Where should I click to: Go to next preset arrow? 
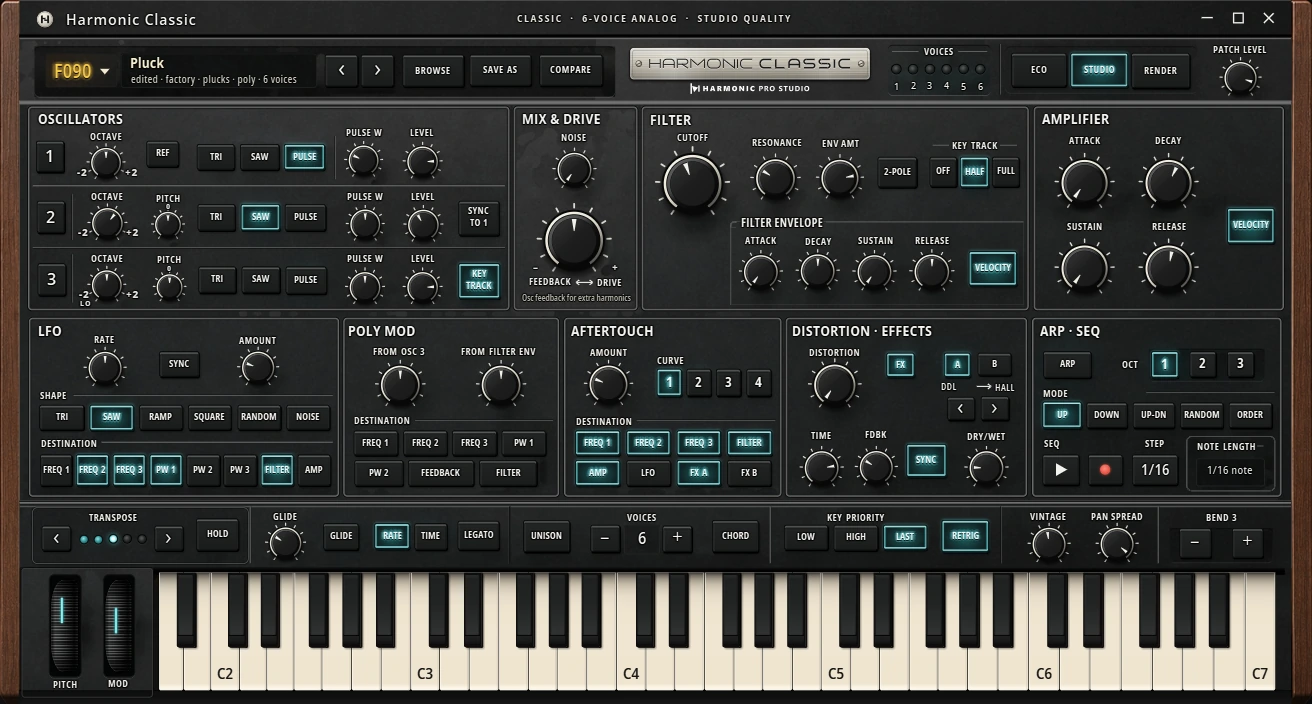(377, 70)
